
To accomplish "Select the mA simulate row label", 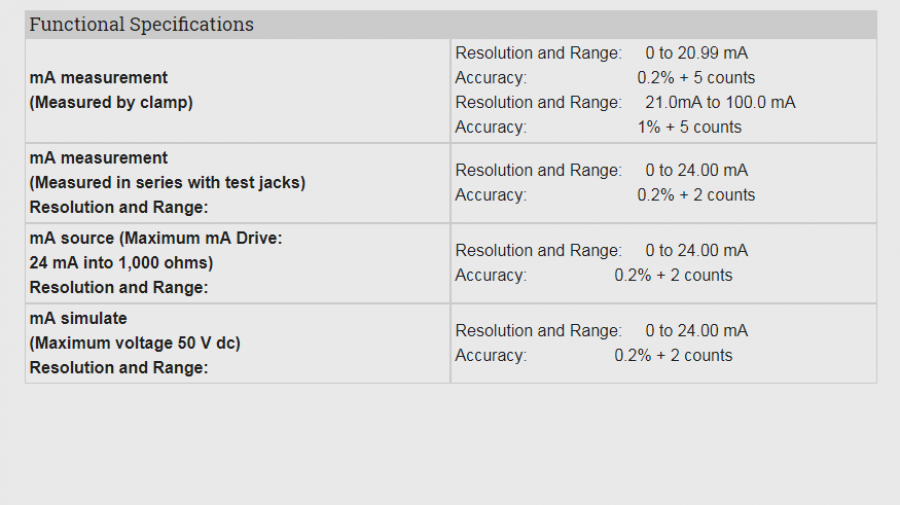I will (79, 318).
